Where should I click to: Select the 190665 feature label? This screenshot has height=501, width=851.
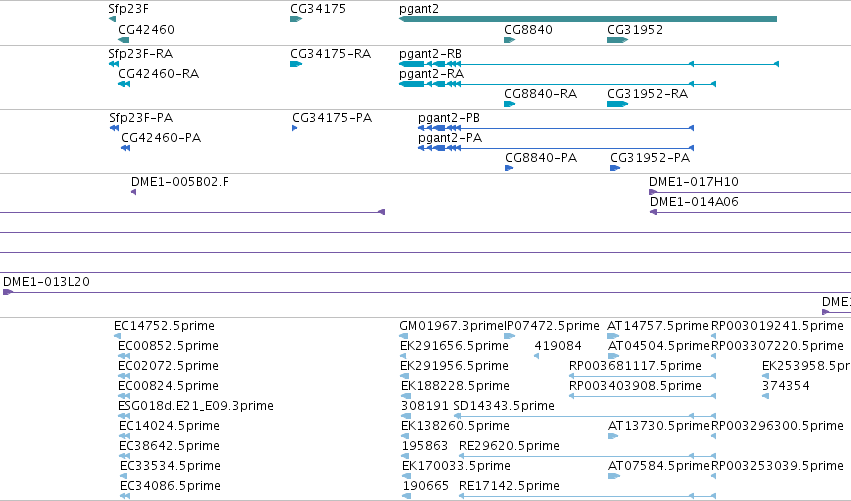426,486
